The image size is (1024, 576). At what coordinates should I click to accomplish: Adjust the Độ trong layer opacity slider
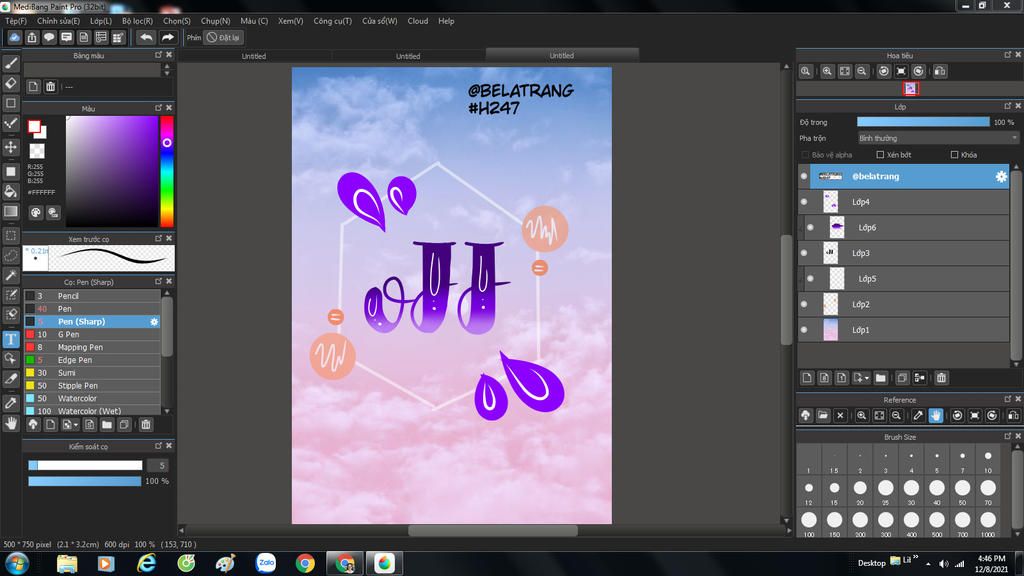tap(923, 122)
